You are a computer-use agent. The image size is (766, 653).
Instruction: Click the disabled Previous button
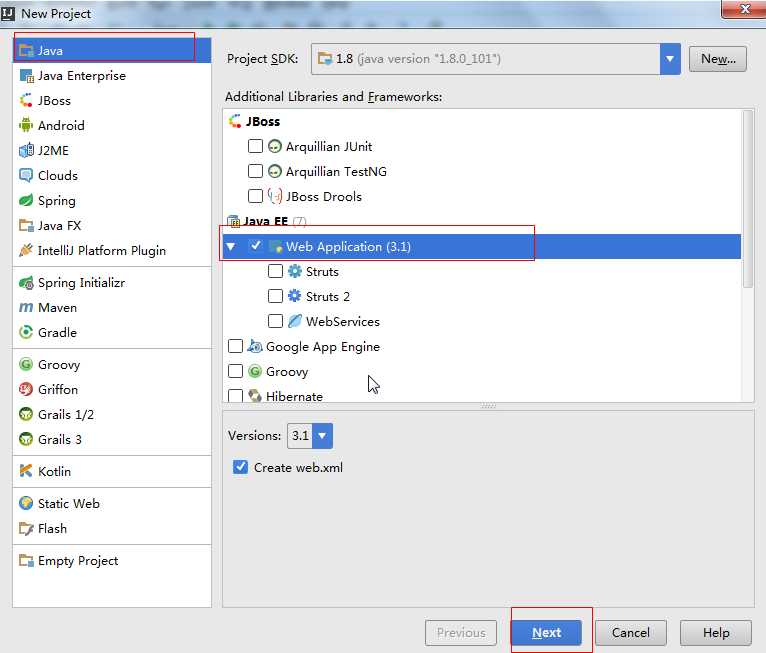(461, 632)
